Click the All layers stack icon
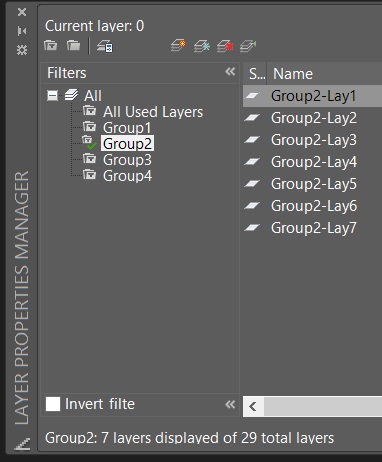 point(71,95)
